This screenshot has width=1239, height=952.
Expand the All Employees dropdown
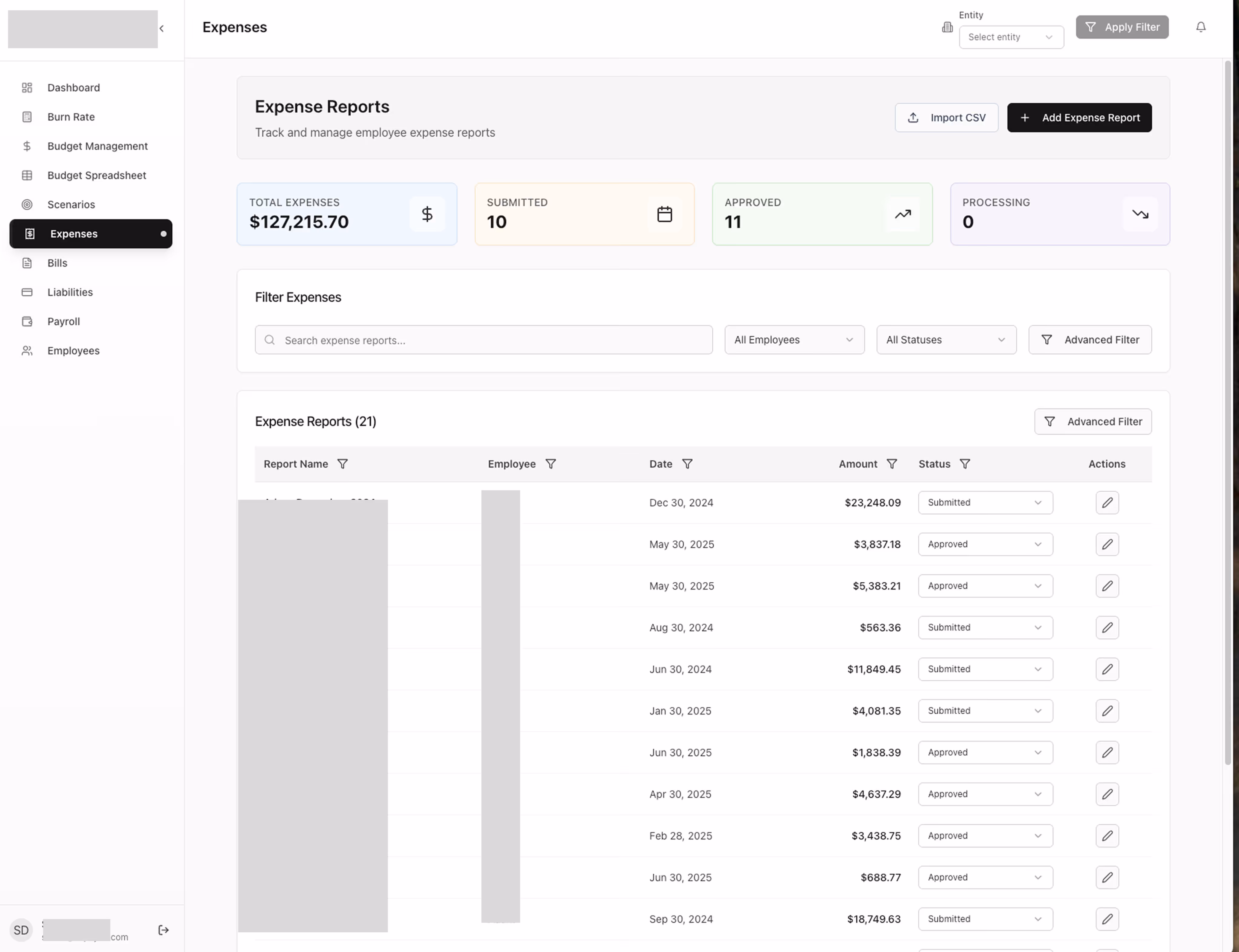(x=794, y=340)
